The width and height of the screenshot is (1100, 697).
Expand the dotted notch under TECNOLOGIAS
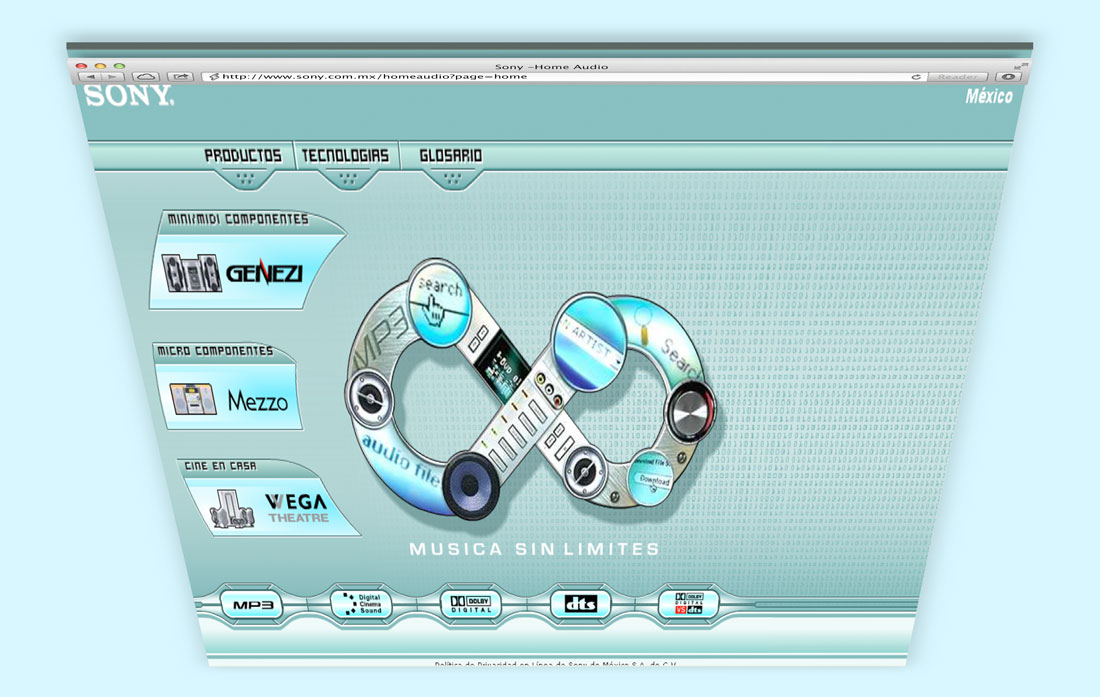pyautogui.click(x=348, y=179)
